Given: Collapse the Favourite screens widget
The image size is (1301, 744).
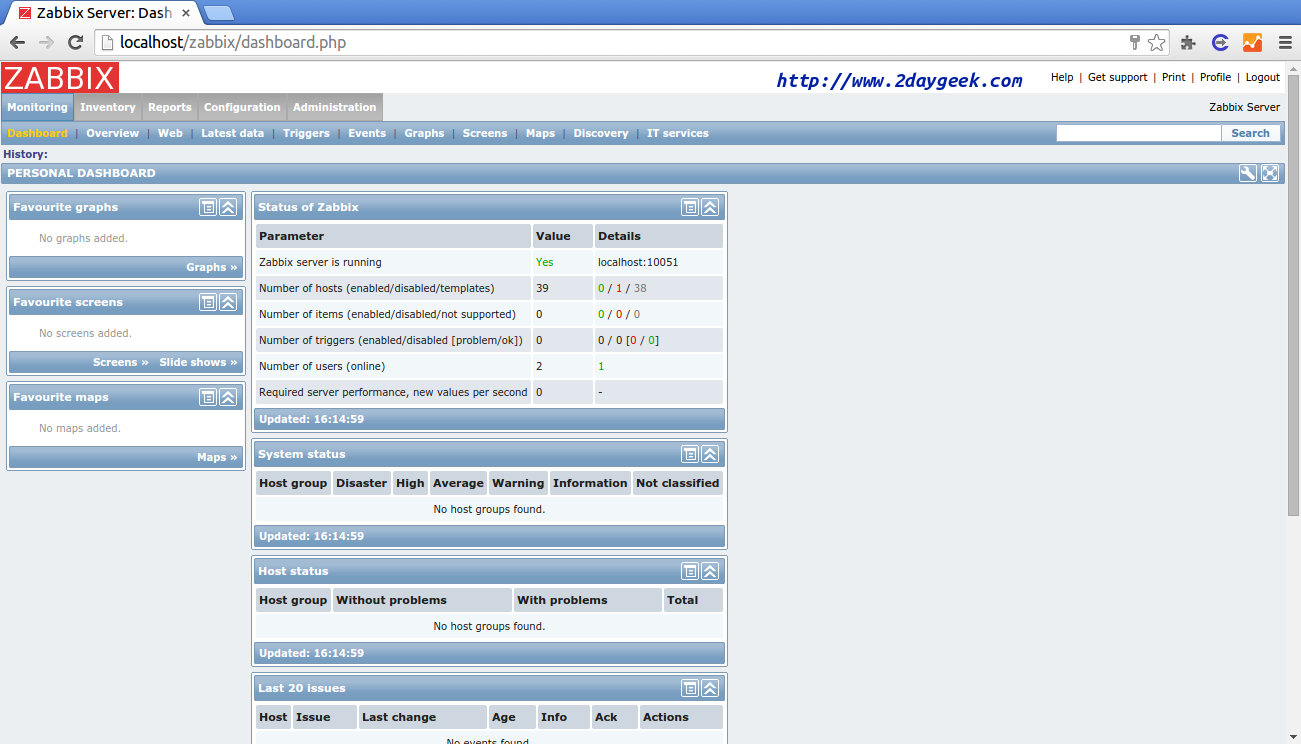Looking at the screenshot, I should tap(228, 302).
